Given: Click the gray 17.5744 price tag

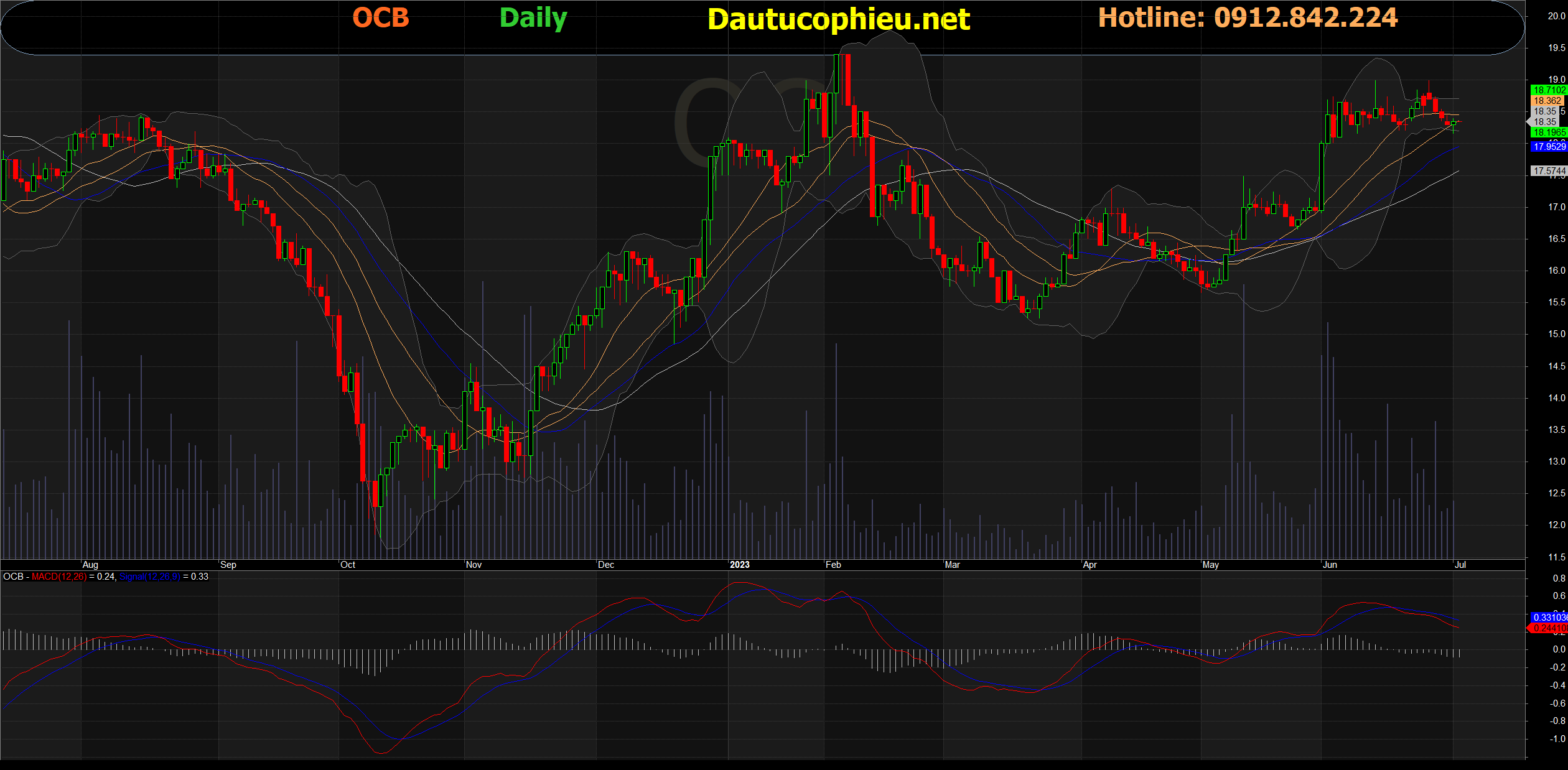Looking at the screenshot, I should pos(1548,170).
